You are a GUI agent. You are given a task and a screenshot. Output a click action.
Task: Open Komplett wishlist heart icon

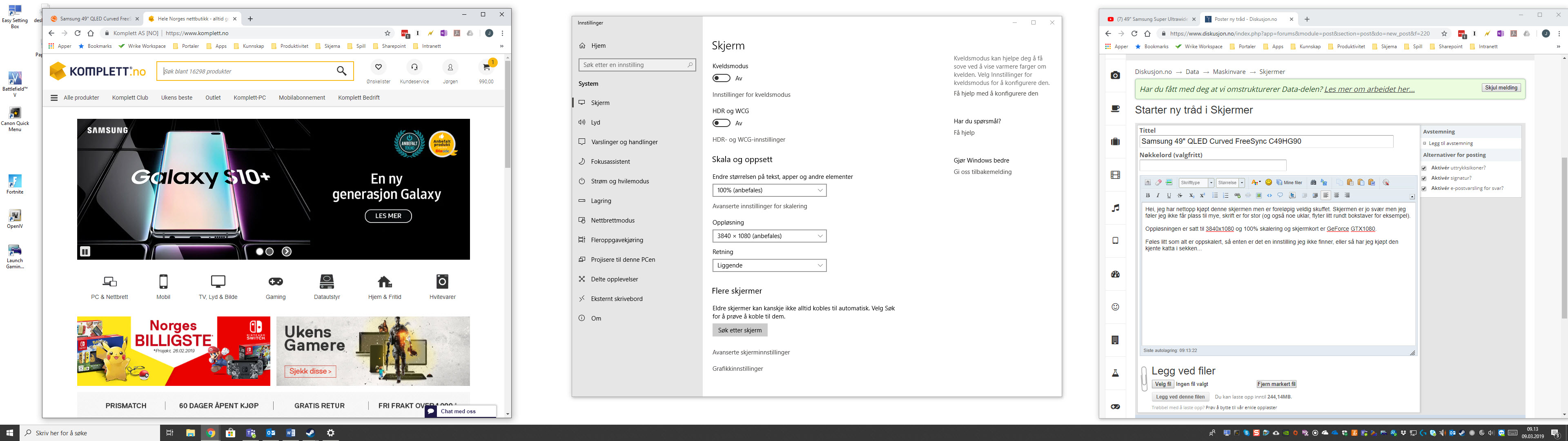coord(378,67)
